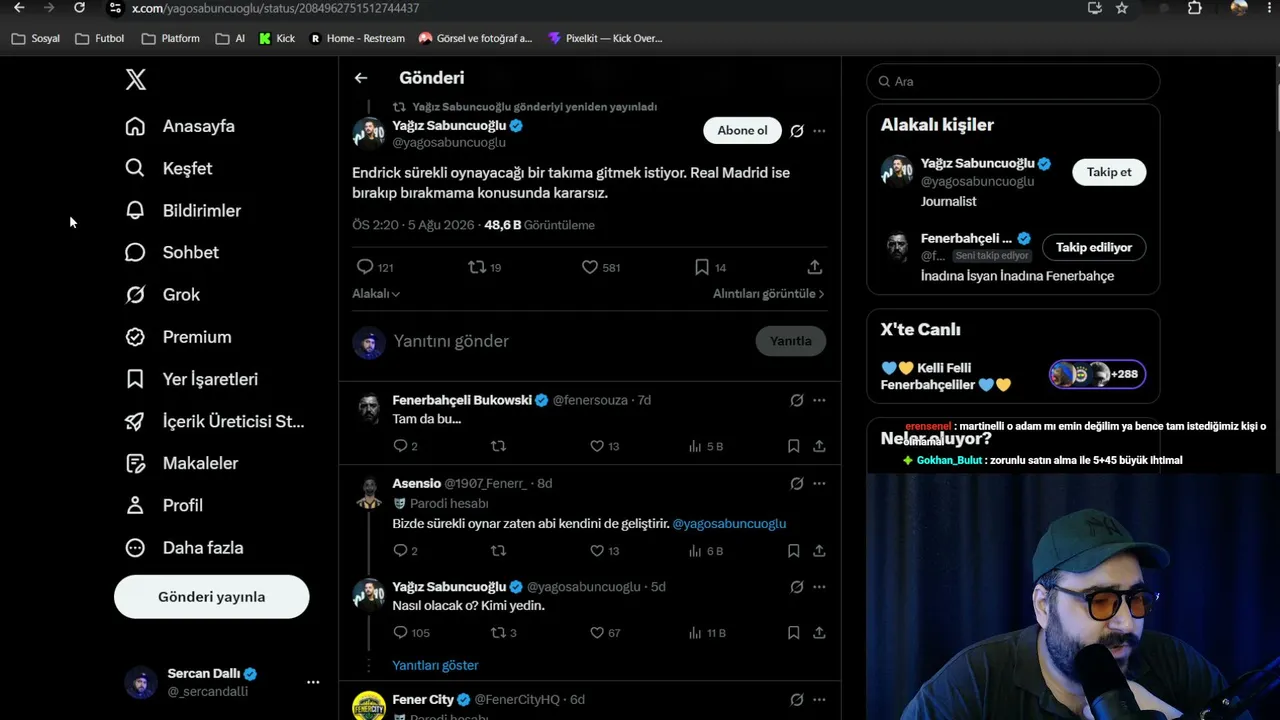Click the Yanıtını gönder reply field

[x=570, y=341]
